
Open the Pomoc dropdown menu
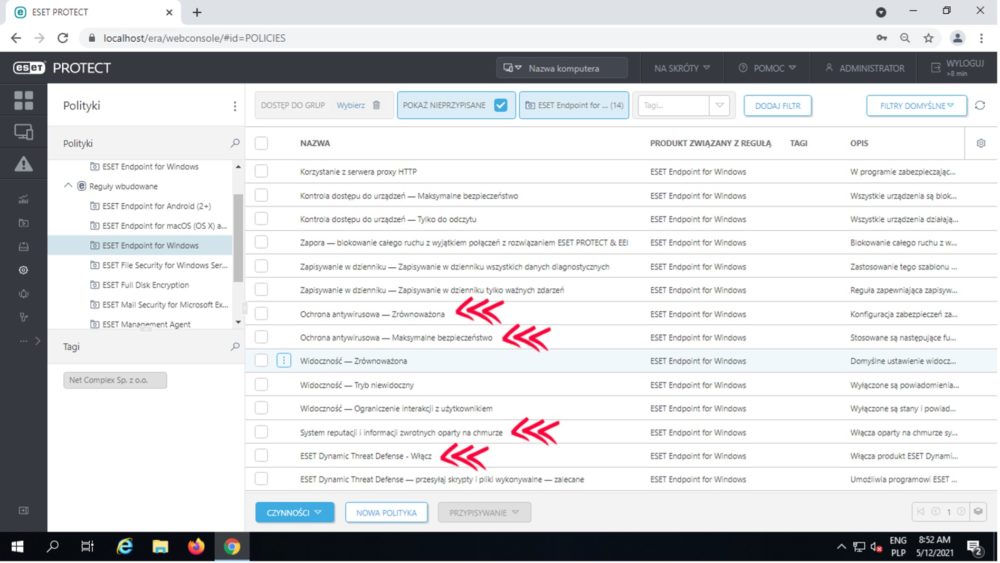[768, 68]
